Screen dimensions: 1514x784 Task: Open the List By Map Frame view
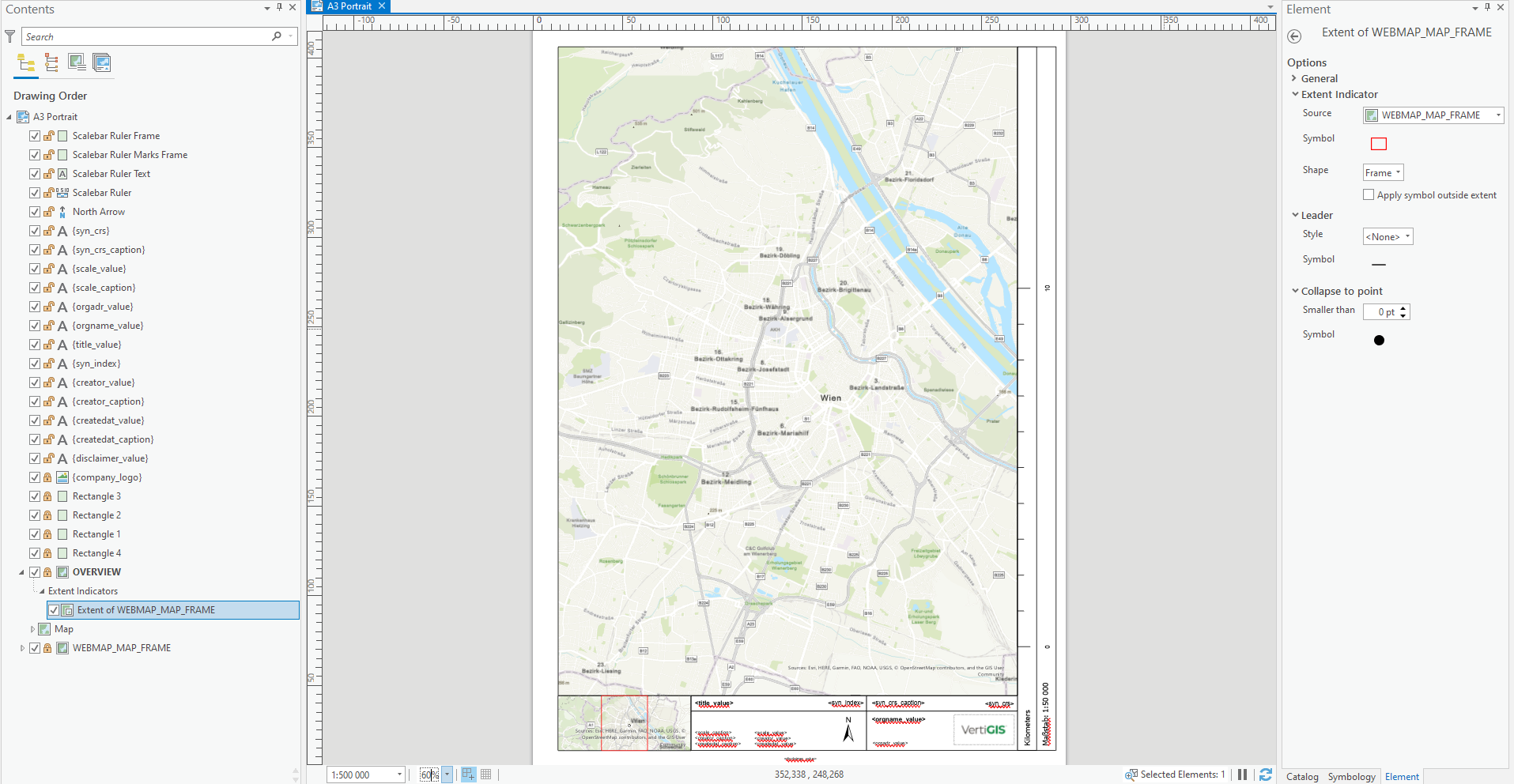77,63
